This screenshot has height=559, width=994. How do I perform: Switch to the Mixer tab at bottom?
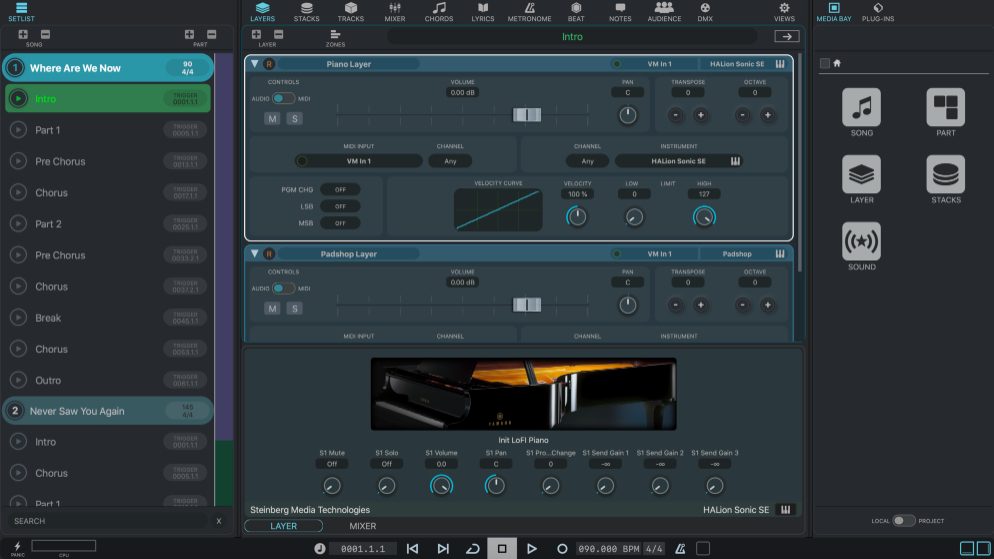tap(362, 526)
